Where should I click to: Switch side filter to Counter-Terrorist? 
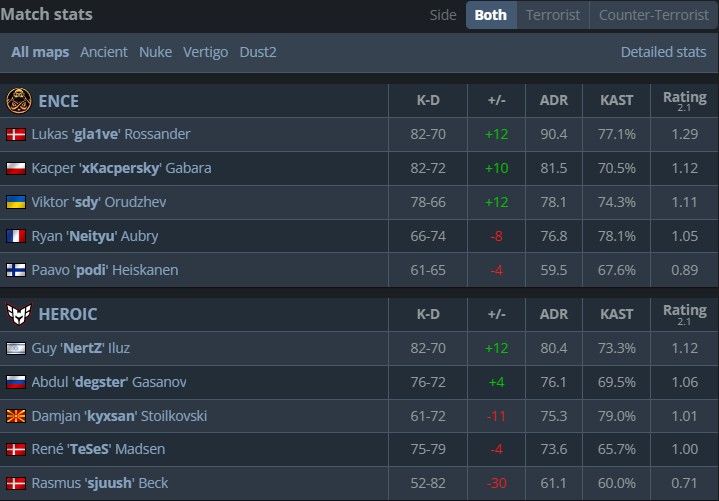[x=653, y=15]
